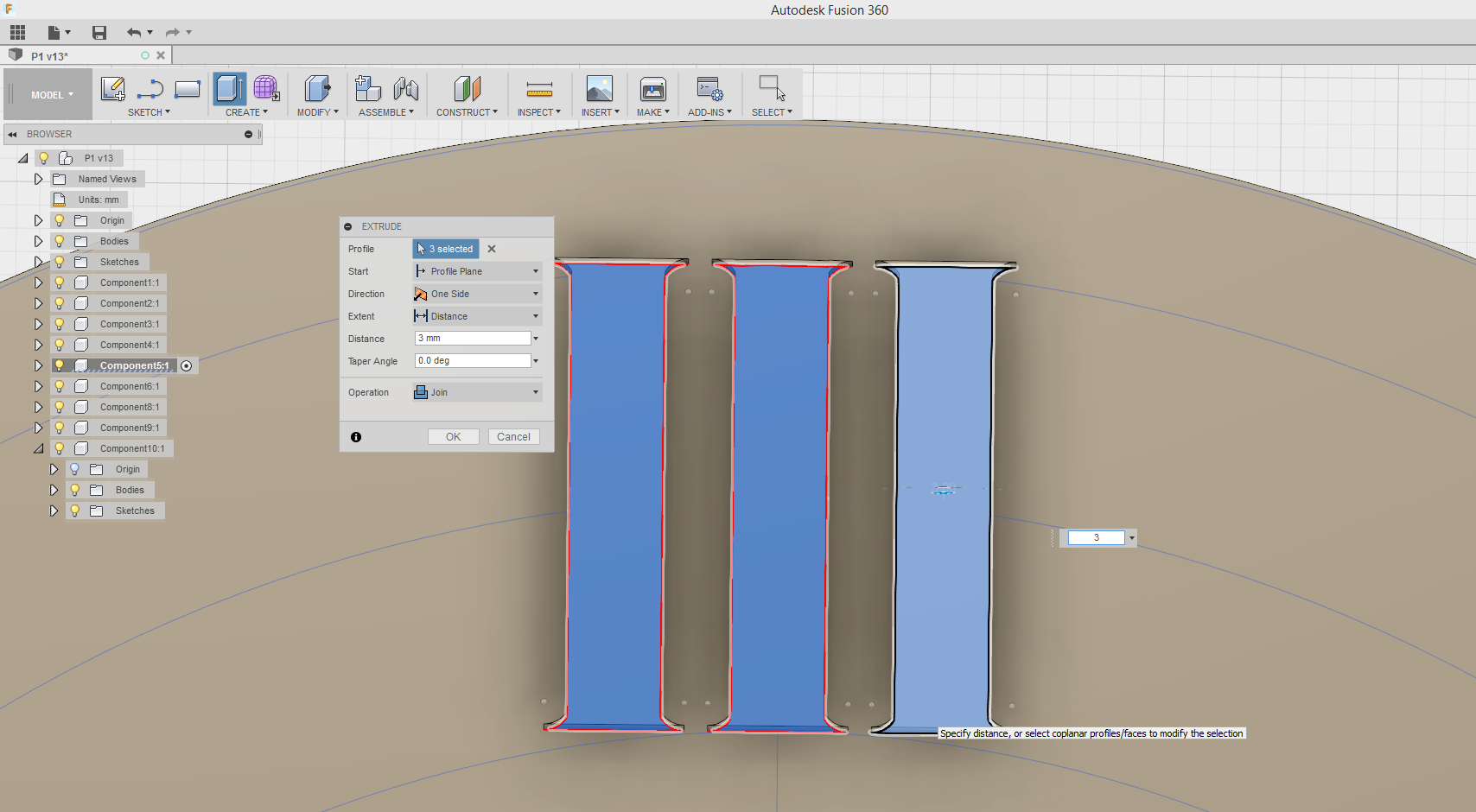Collapse the BROWSER panel arrows
Image resolution: width=1476 pixels, height=812 pixels.
click(x=12, y=134)
